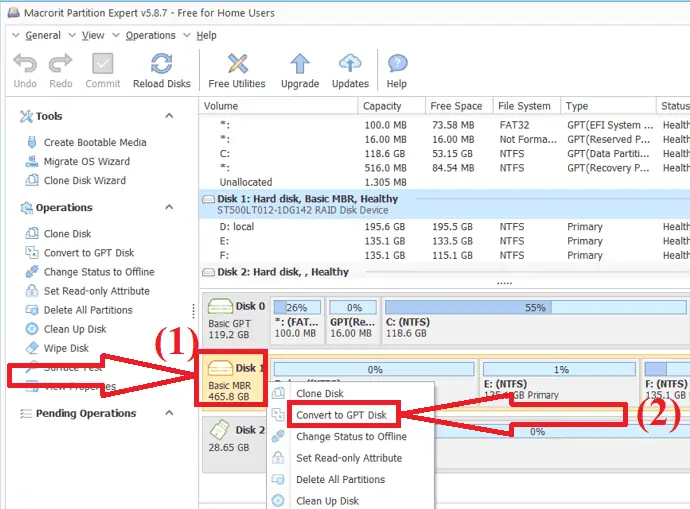Open Help from the toolbar bubble icon
The image size is (690, 509).
coord(397,63)
